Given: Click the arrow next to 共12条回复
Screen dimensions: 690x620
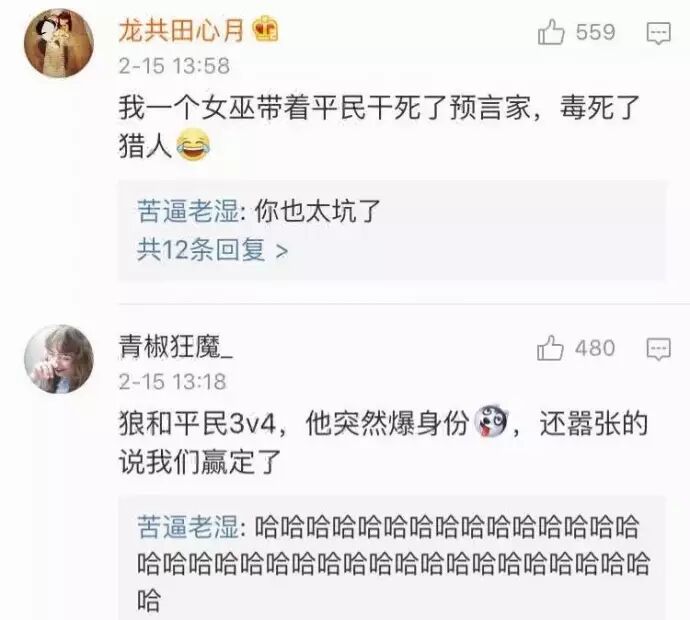Looking at the screenshot, I should tap(282, 251).
